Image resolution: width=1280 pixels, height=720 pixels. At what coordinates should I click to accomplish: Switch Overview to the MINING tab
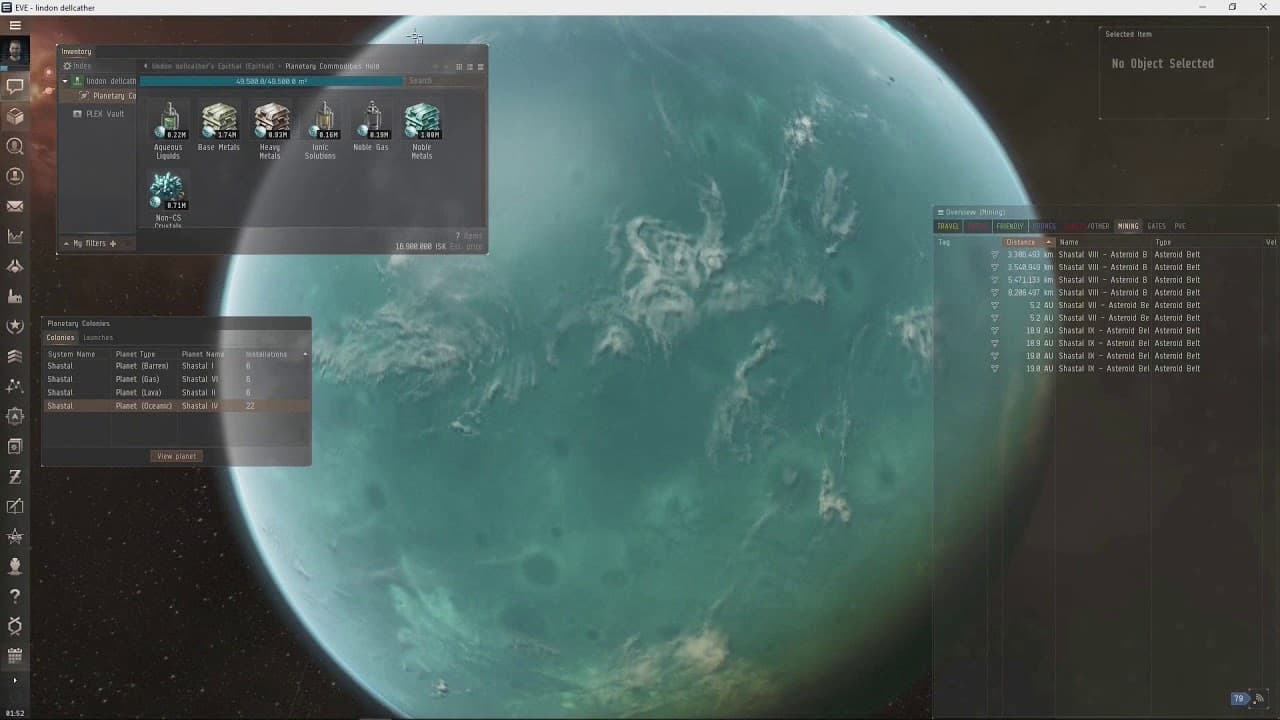click(x=1128, y=226)
